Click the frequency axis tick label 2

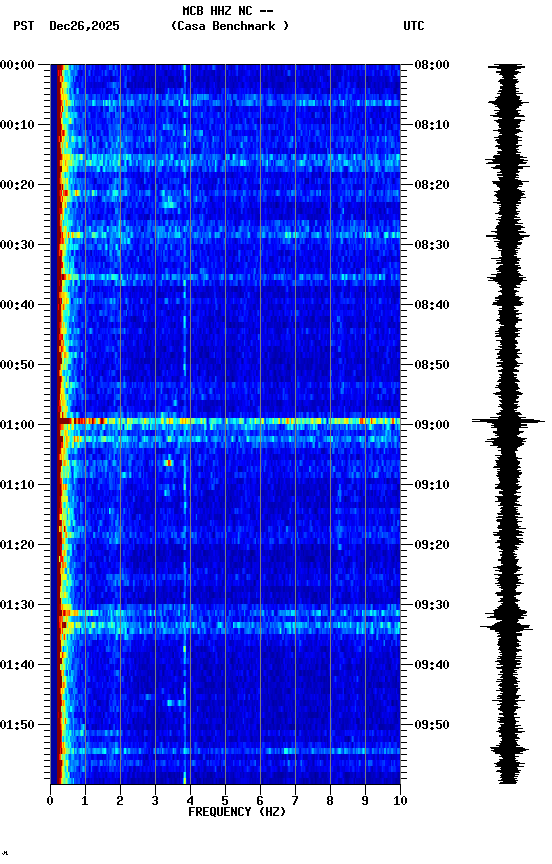pos(120,801)
